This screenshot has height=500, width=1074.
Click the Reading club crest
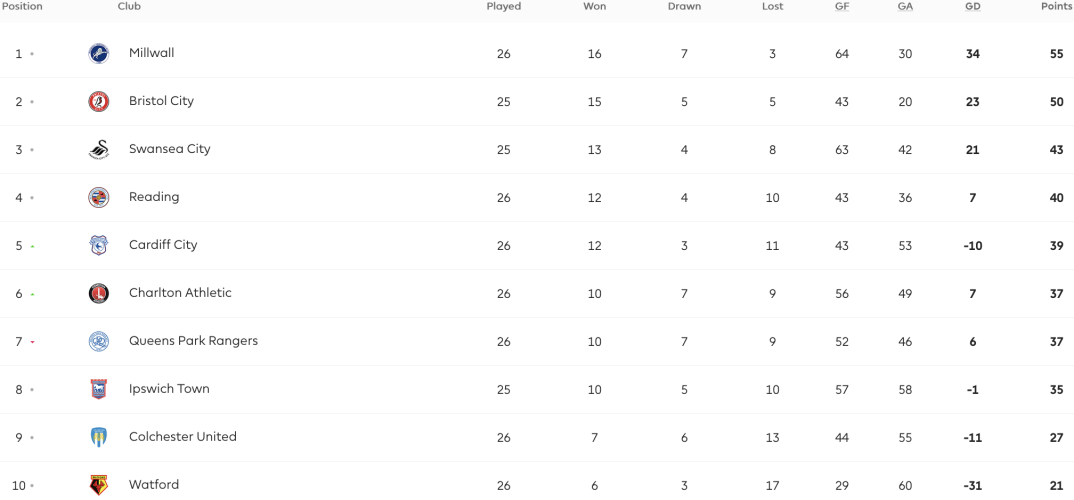point(99,197)
